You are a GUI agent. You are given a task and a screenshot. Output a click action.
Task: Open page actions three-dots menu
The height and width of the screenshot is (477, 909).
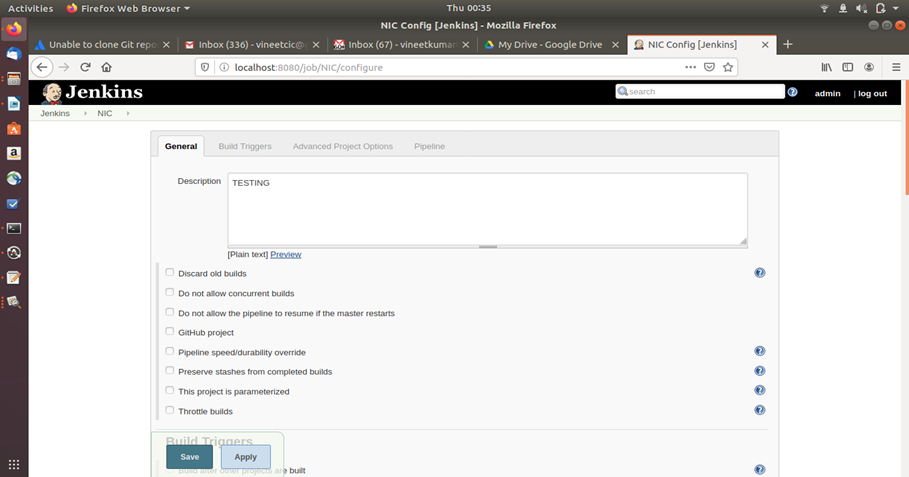coord(690,67)
